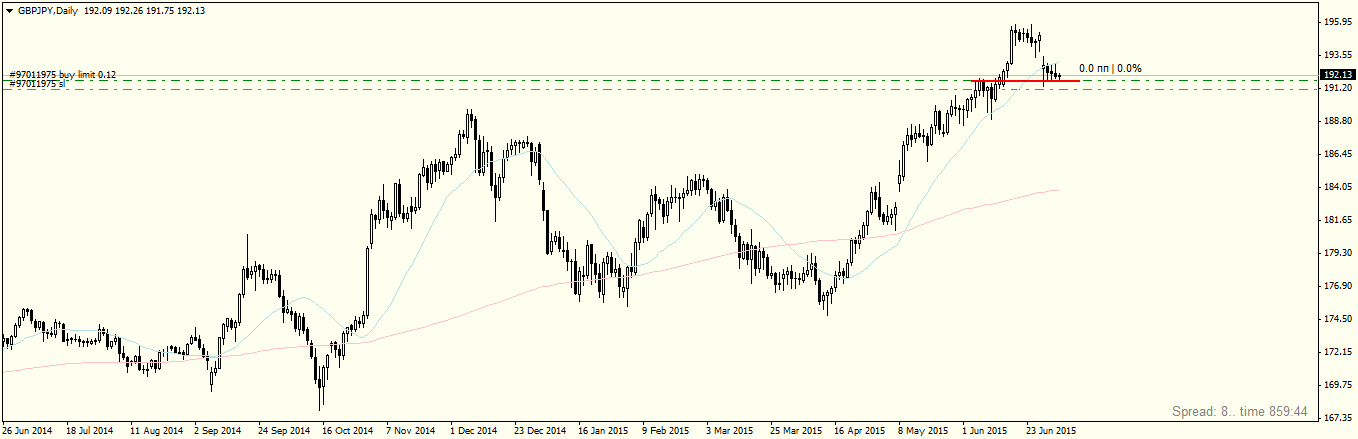
Task: Click the 16 Jan 2015 date label
Action: 602,431
